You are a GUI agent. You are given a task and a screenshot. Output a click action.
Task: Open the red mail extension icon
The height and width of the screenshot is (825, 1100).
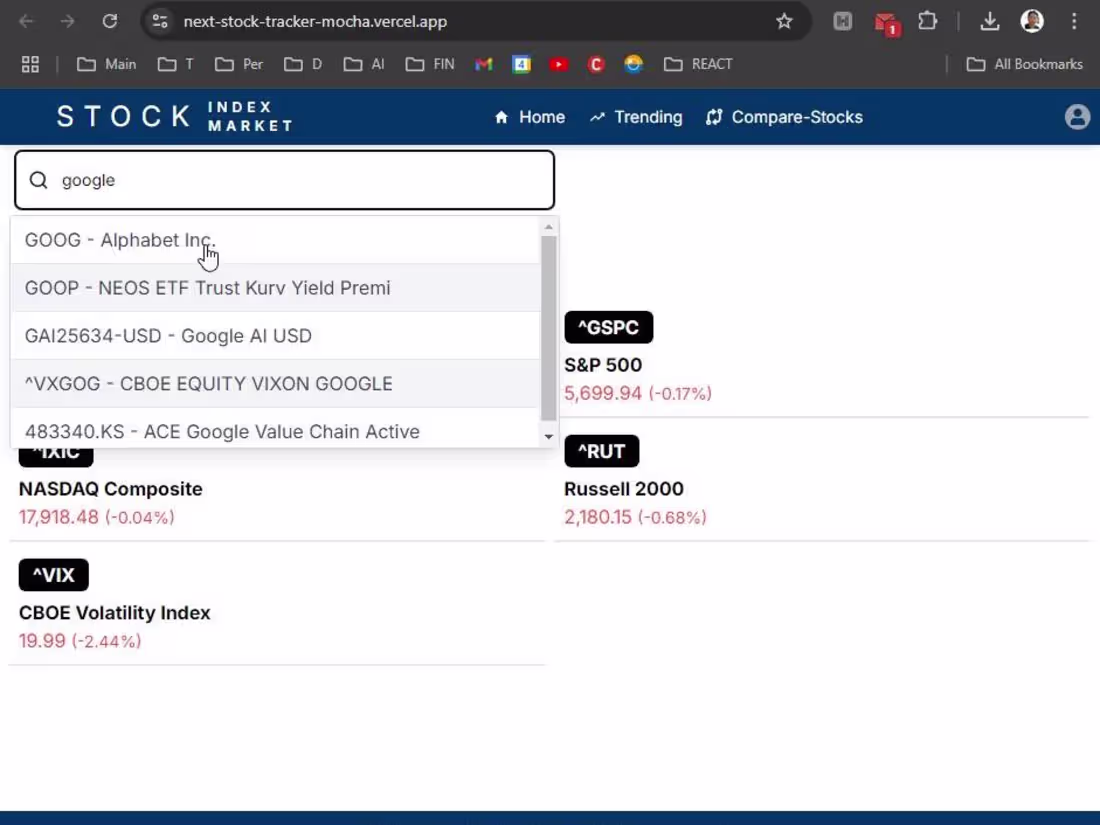887,22
